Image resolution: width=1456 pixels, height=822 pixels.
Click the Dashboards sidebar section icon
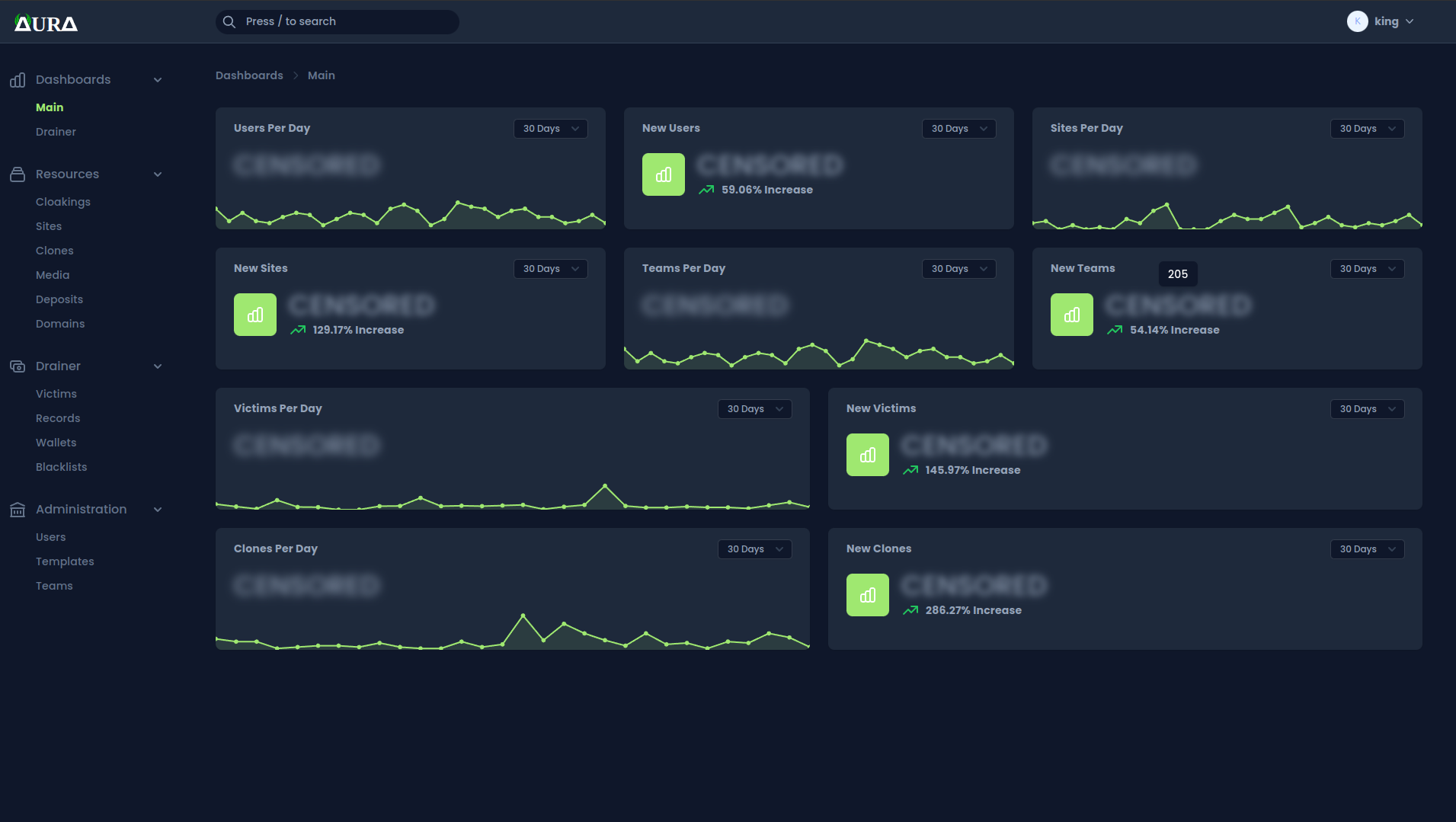(x=18, y=80)
